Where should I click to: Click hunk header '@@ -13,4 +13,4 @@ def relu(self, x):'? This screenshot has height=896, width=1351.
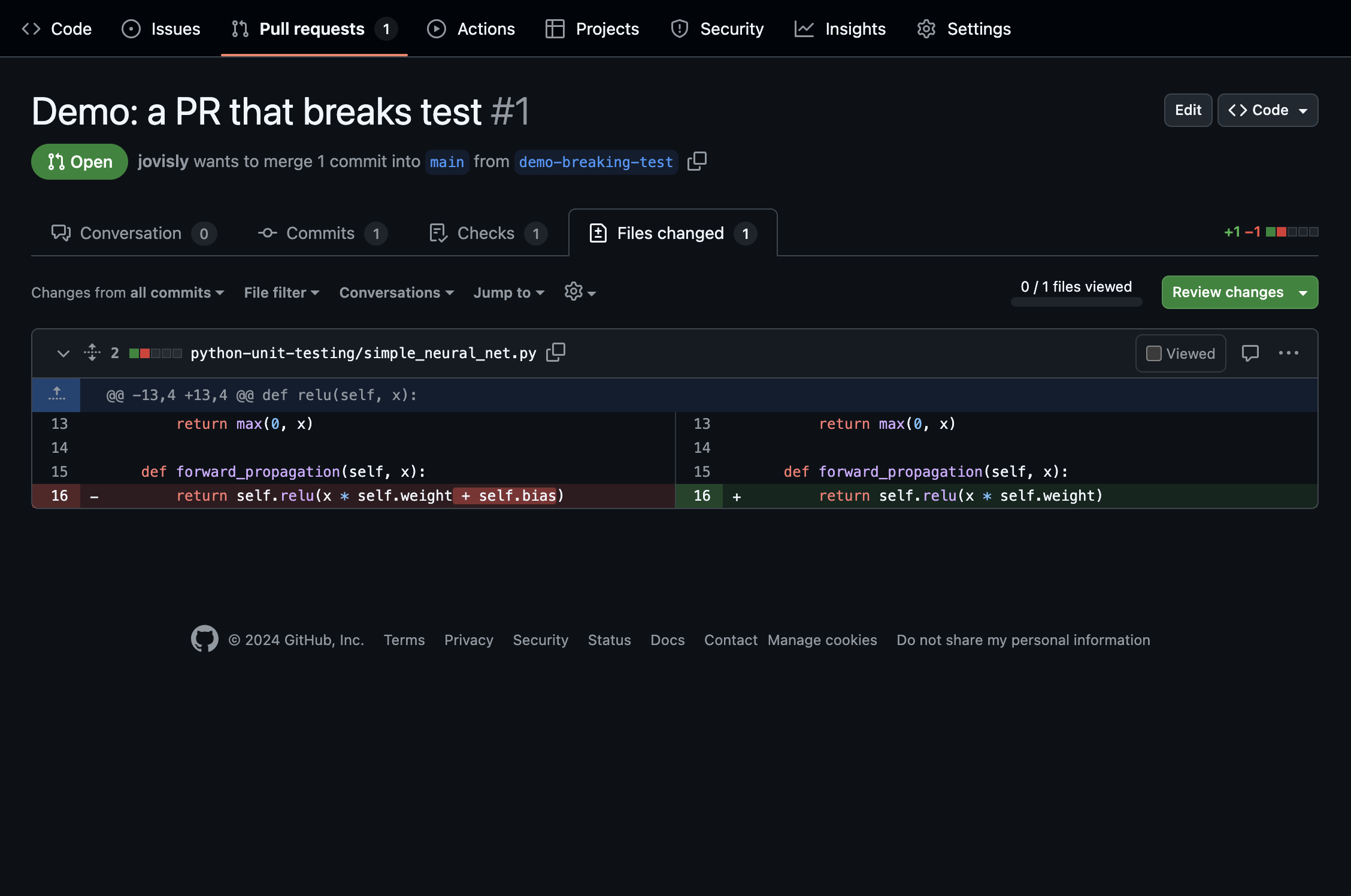262,395
